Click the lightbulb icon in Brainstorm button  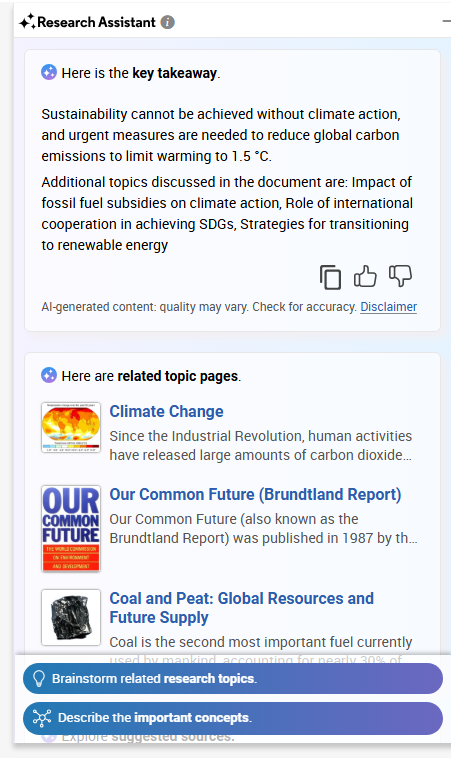(x=39, y=679)
